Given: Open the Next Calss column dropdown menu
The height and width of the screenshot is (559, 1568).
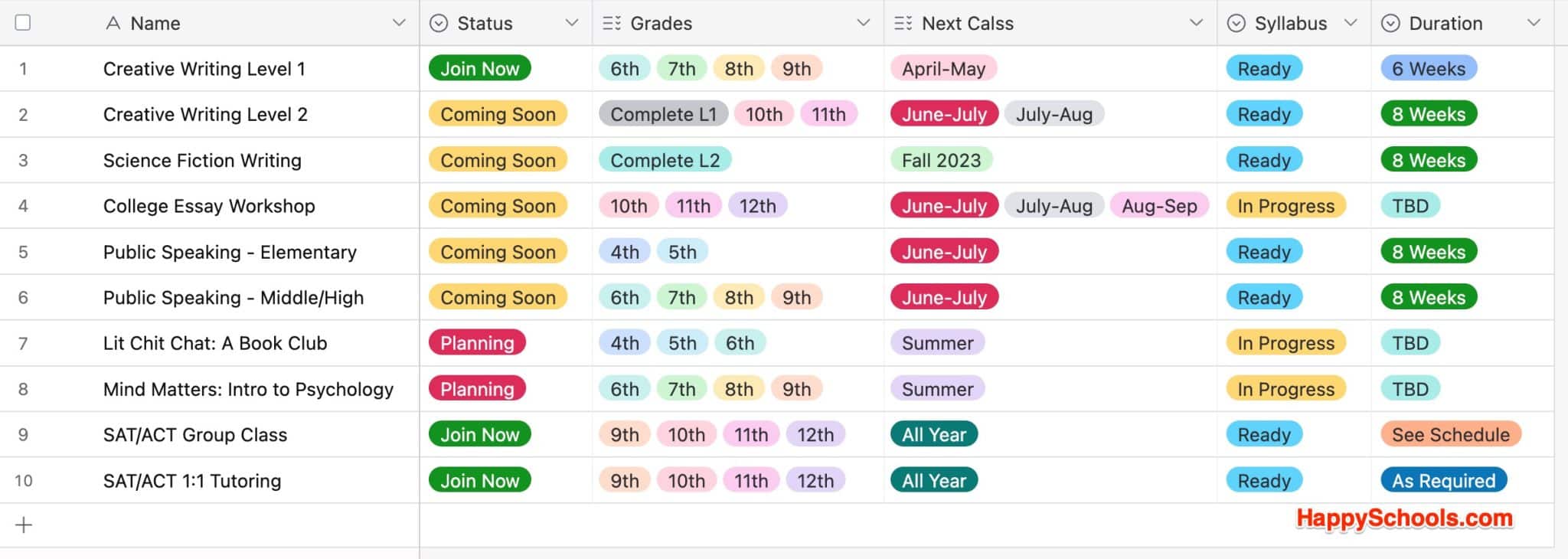Looking at the screenshot, I should tap(1197, 23).
